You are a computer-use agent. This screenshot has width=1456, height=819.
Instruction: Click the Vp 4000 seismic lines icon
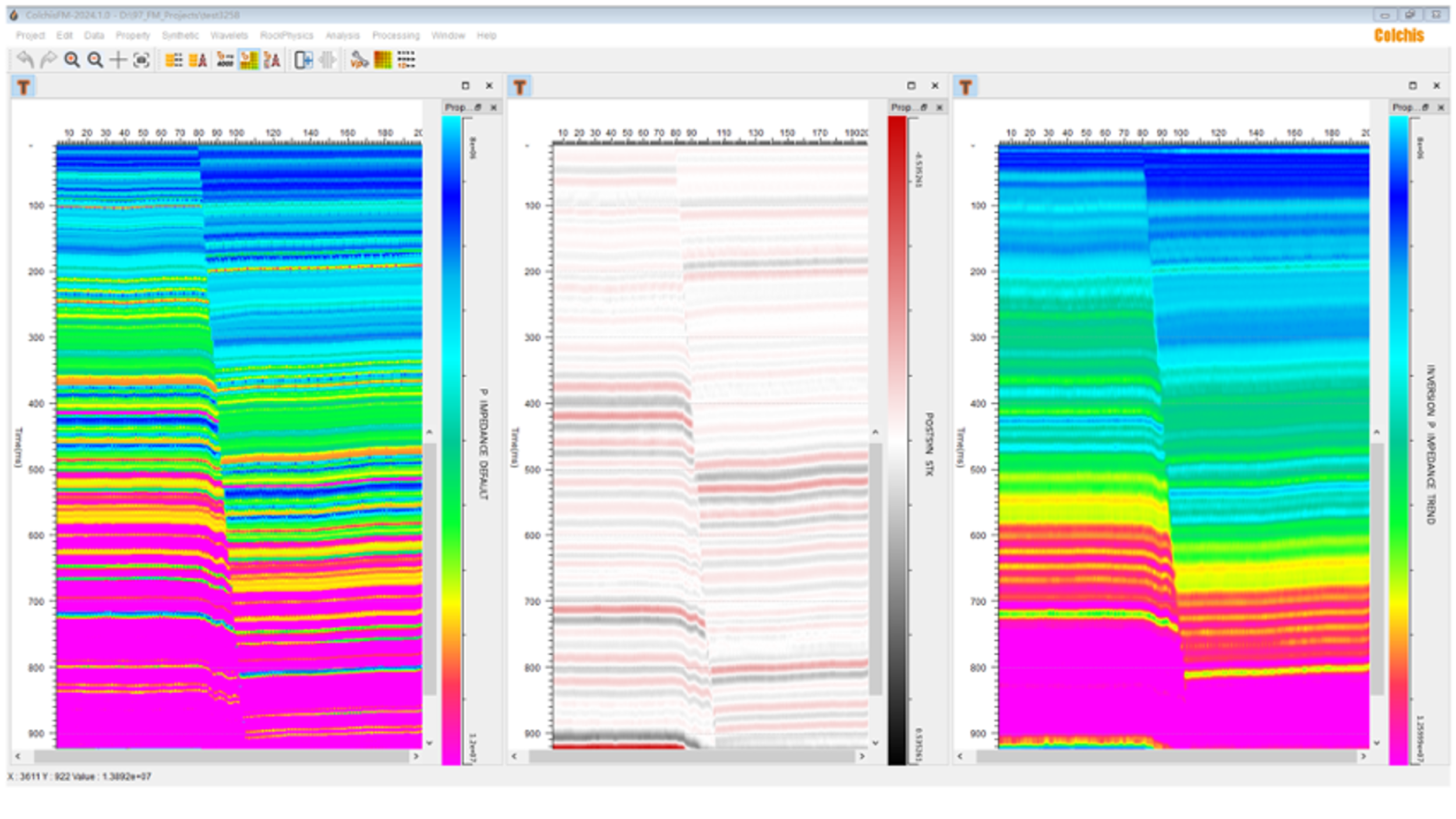(x=225, y=59)
